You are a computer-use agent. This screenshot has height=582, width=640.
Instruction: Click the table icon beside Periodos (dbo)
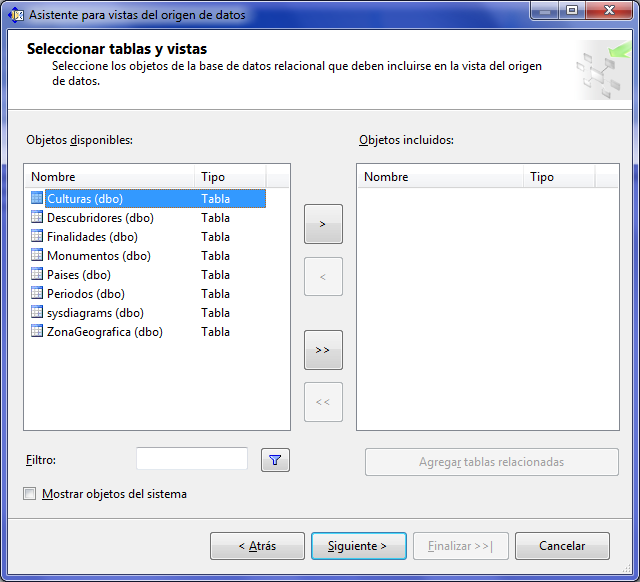(x=37, y=293)
